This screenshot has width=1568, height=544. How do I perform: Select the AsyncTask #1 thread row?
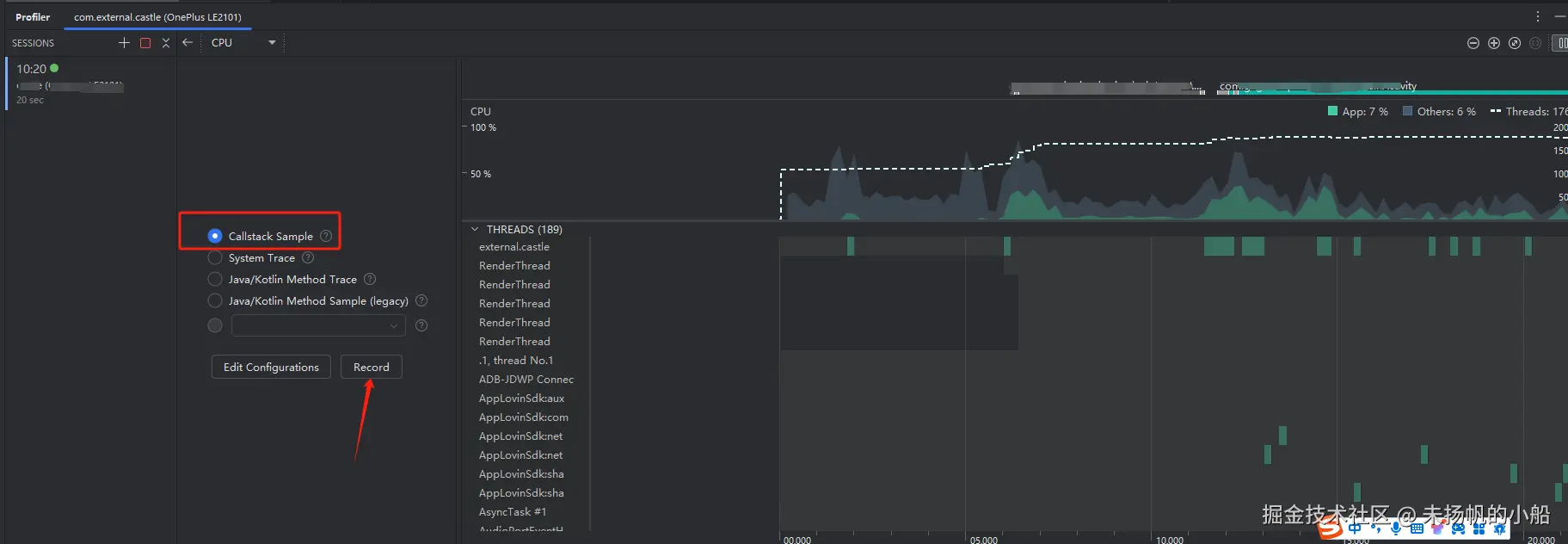(513, 512)
